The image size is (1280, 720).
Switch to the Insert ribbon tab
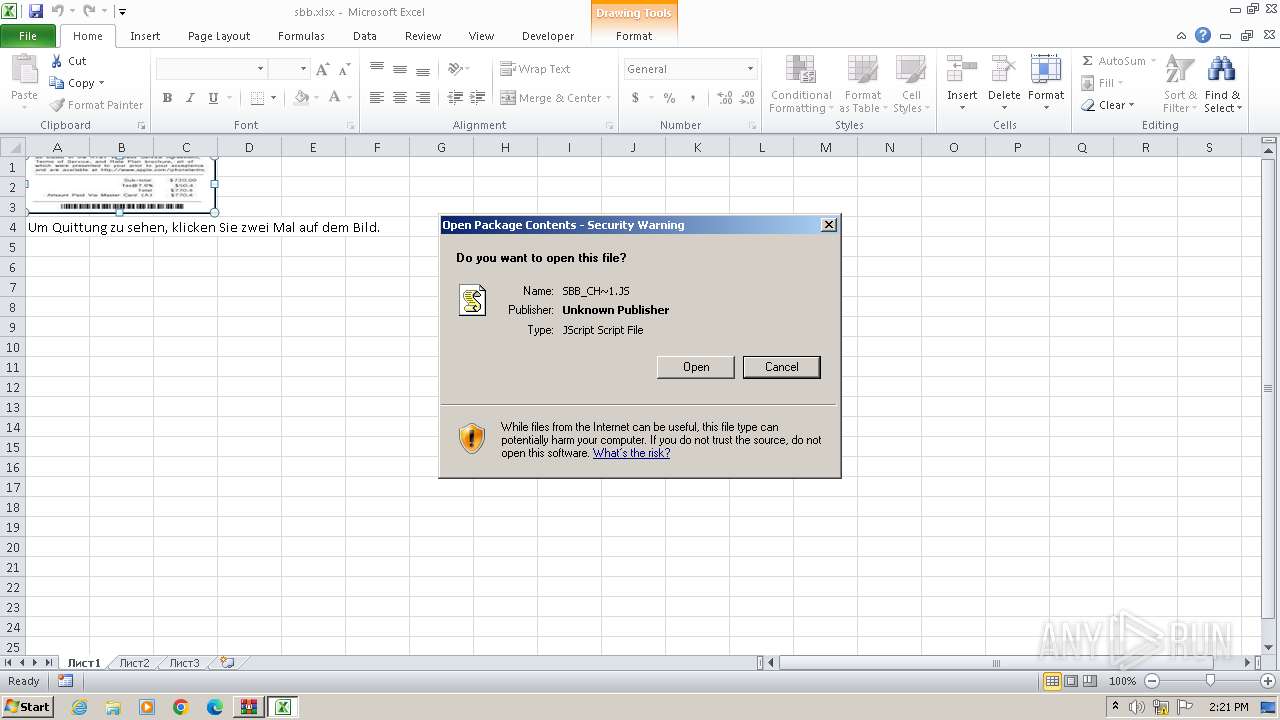(145, 36)
